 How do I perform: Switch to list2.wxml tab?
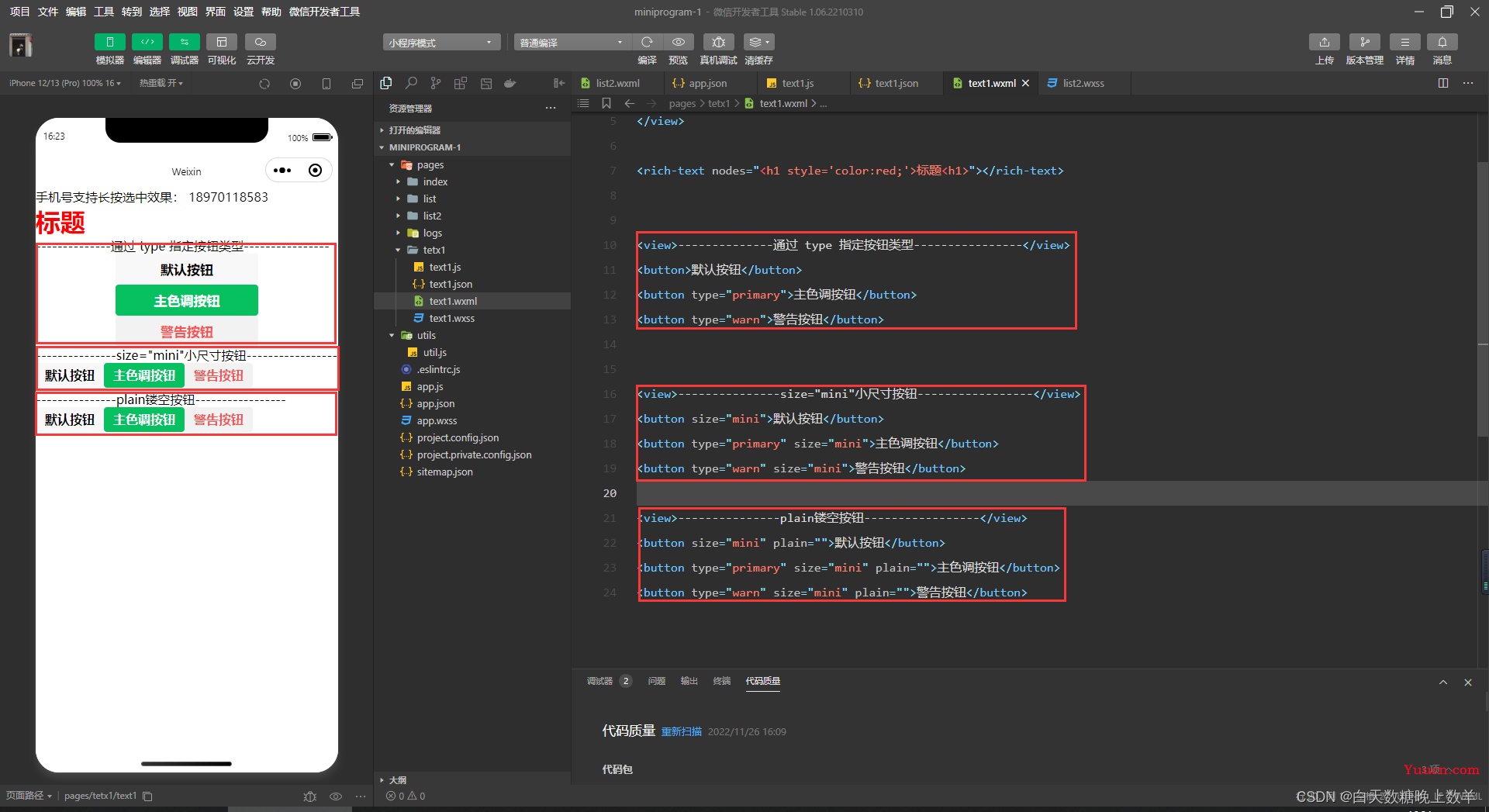tap(617, 83)
